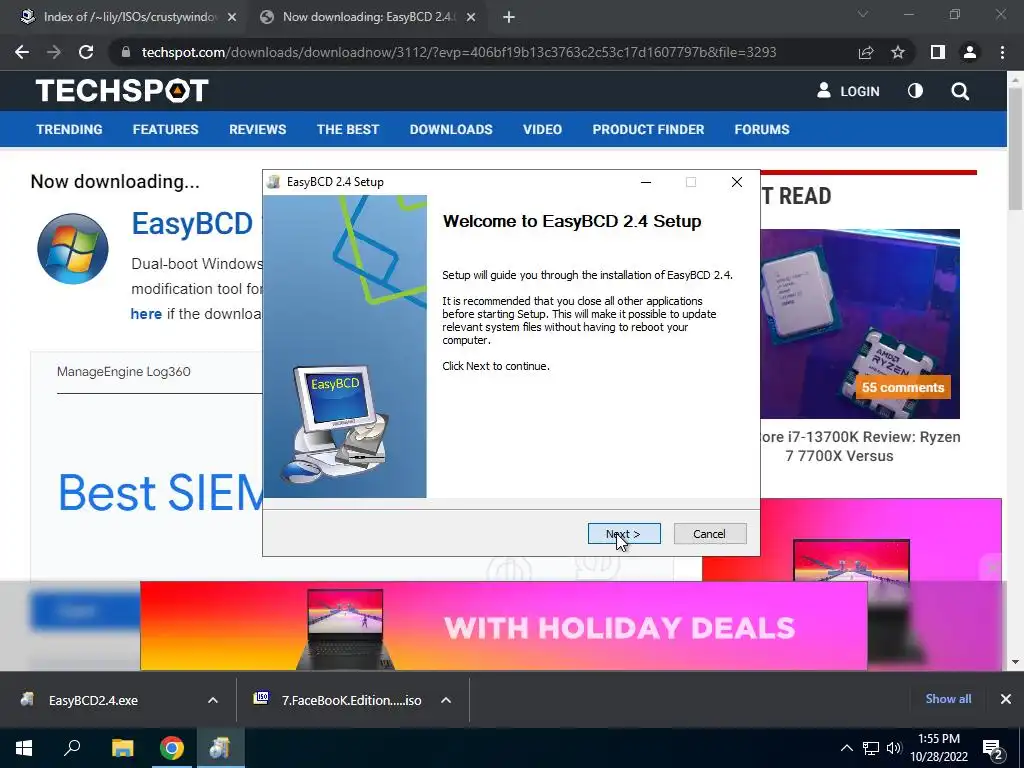Open Chrome side panel icon
The width and height of the screenshot is (1024, 768).
tap(937, 52)
